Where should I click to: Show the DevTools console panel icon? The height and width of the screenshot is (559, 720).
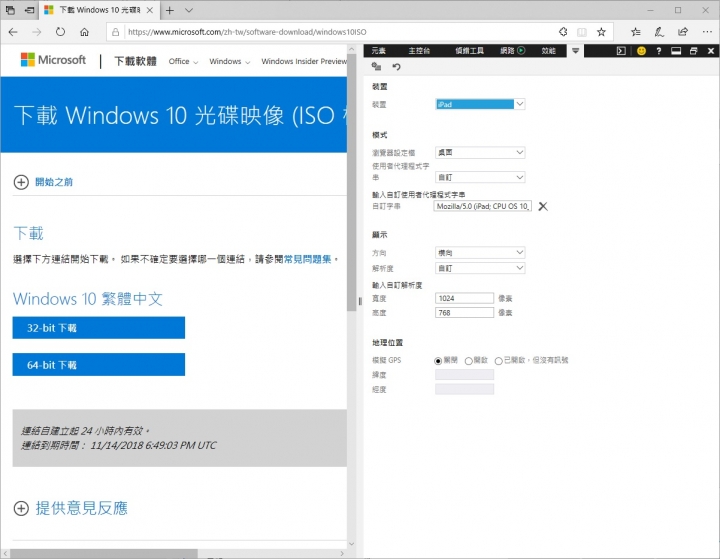pyautogui.click(x=621, y=51)
